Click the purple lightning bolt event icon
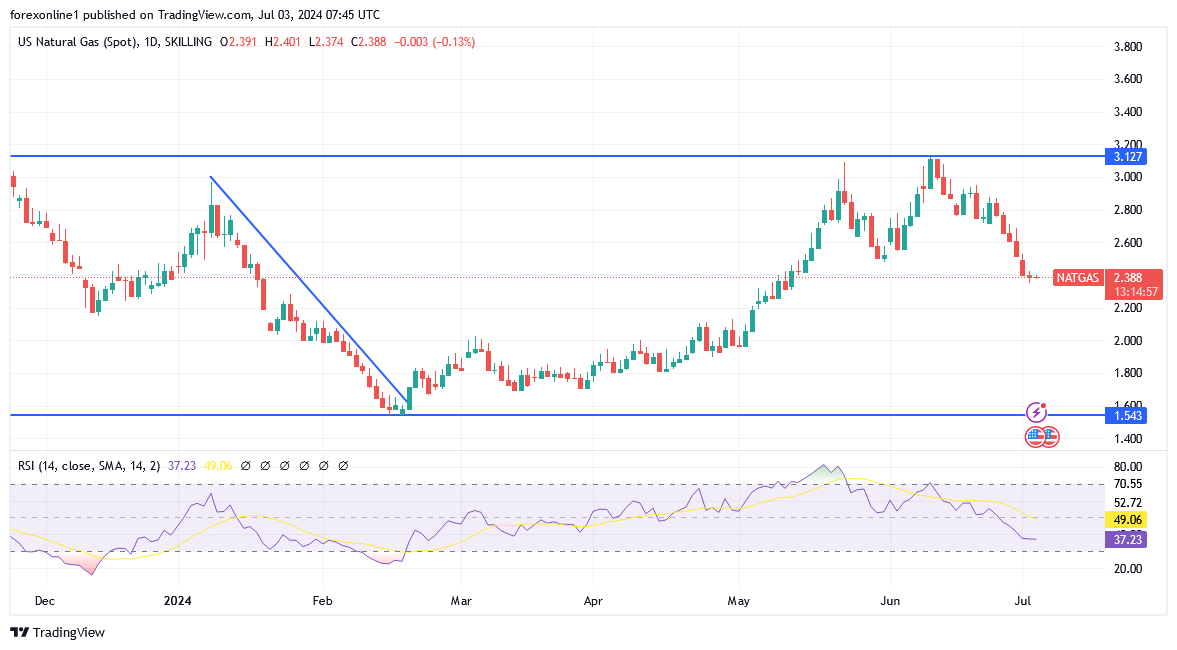Viewport: 1177px width, 650px height. click(1037, 411)
